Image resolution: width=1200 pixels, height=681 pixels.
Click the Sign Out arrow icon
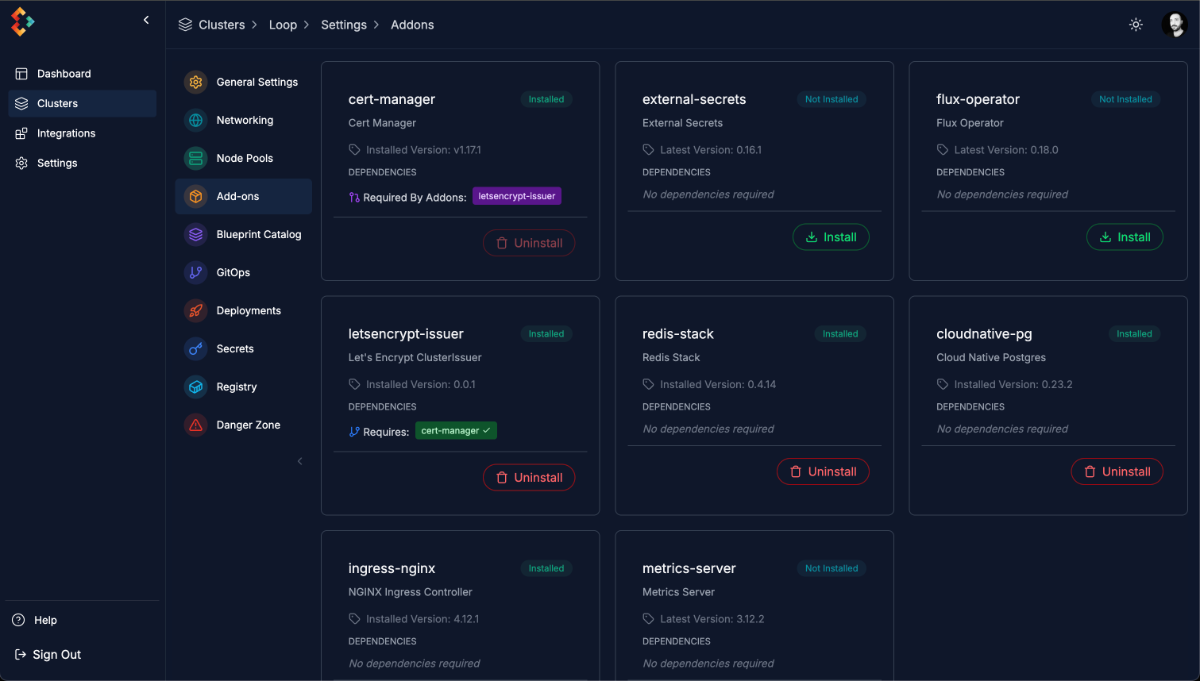pos(21,655)
